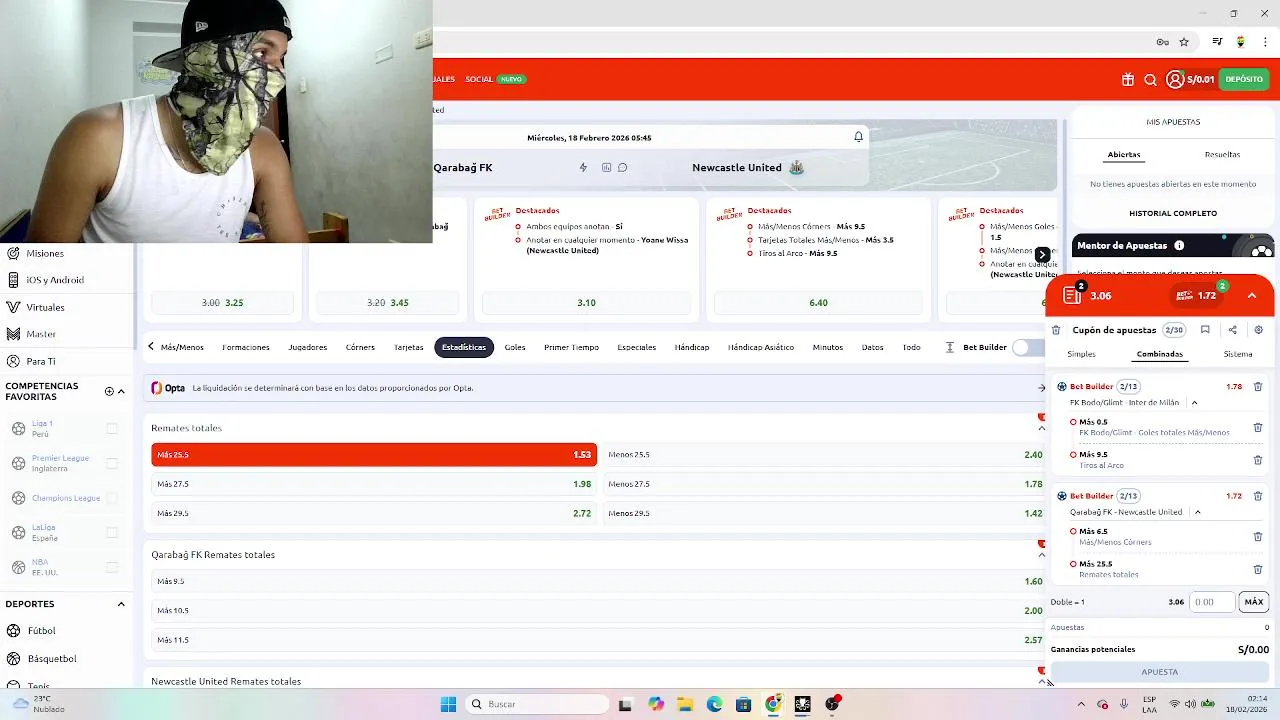
Task: Save coupon with the bookmark icon
Action: [x=1205, y=330]
